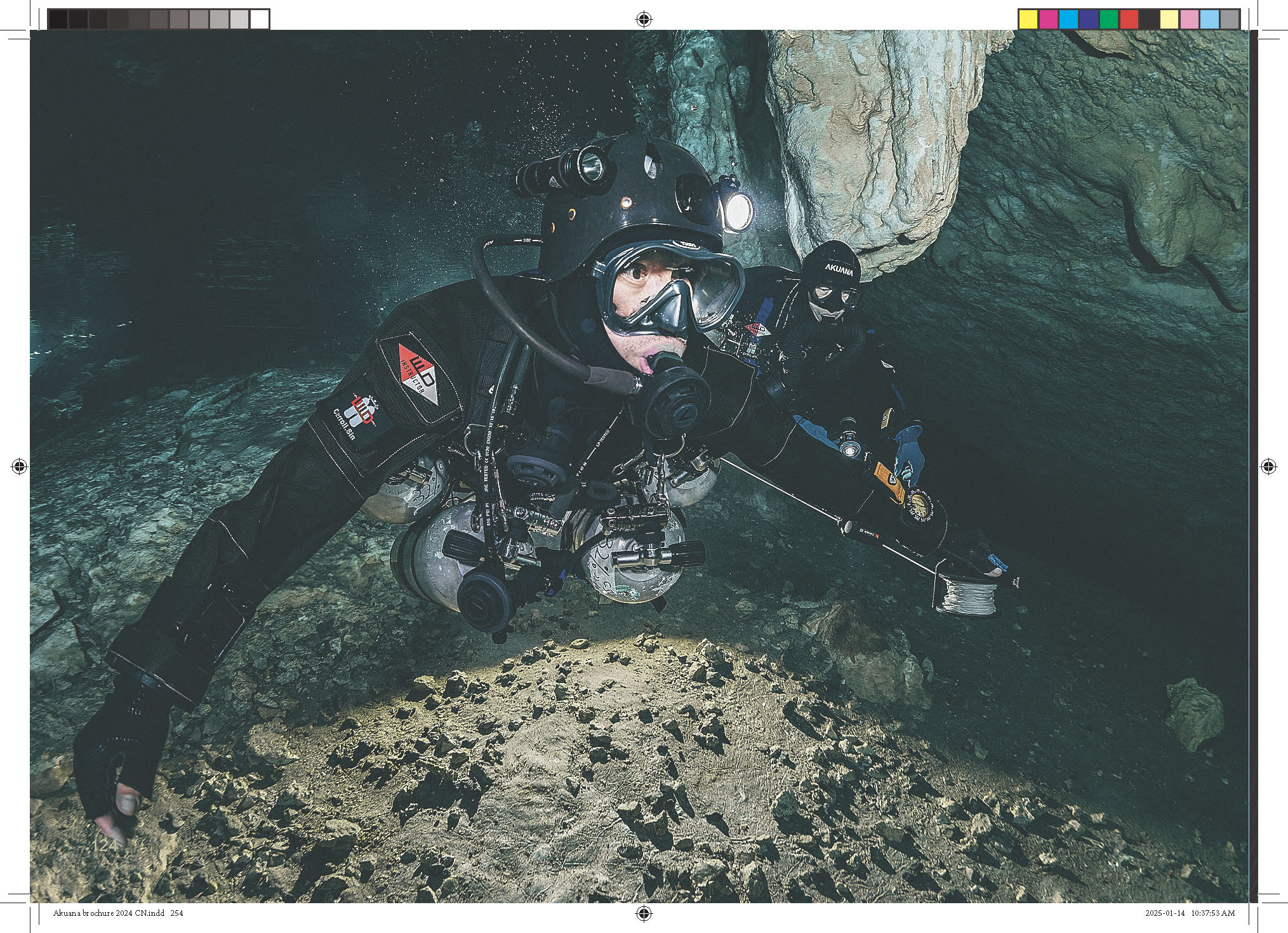Image resolution: width=1288 pixels, height=933 pixels.
Task: Click the right edge registration mark
Action: click(x=1268, y=466)
